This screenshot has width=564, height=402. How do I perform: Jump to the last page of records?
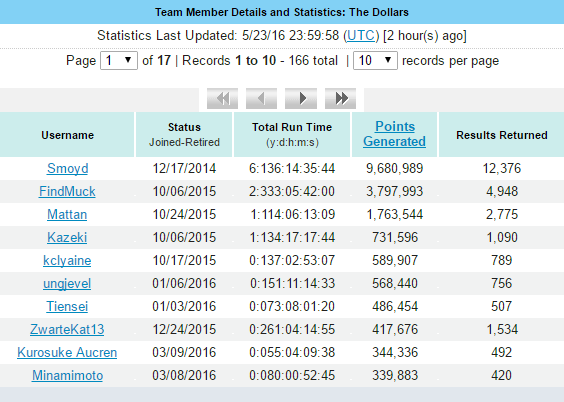coord(340,98)
